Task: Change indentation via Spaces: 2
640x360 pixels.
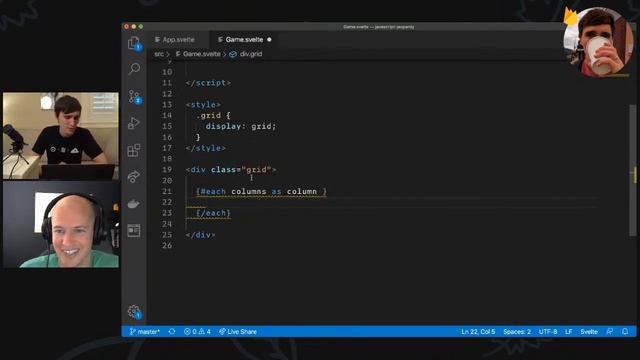Action: (x=517, y=331)
